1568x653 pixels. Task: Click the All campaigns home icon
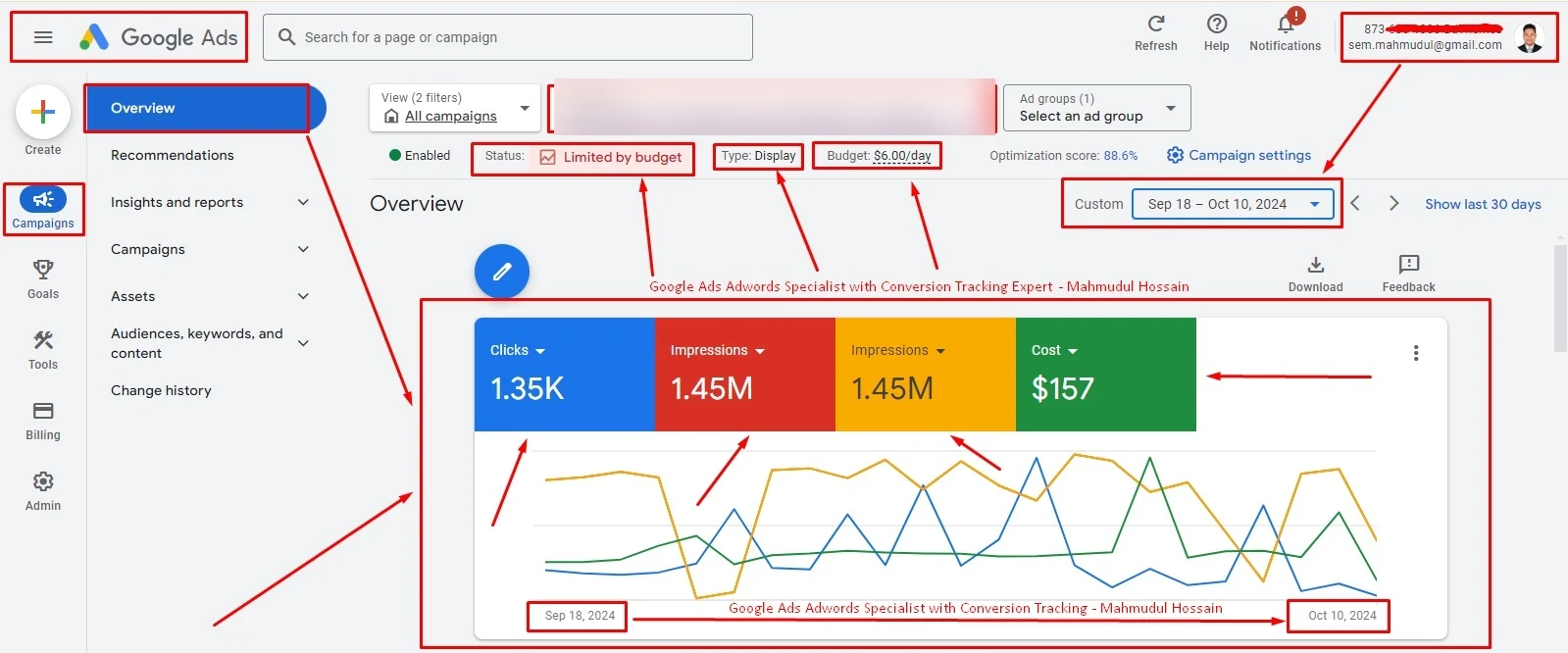tap(391, 116)
